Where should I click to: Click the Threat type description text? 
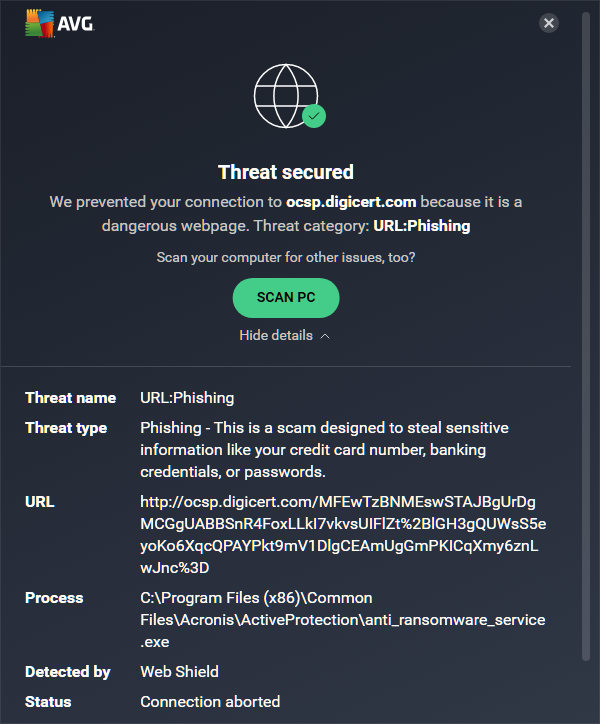click(324, 450)
